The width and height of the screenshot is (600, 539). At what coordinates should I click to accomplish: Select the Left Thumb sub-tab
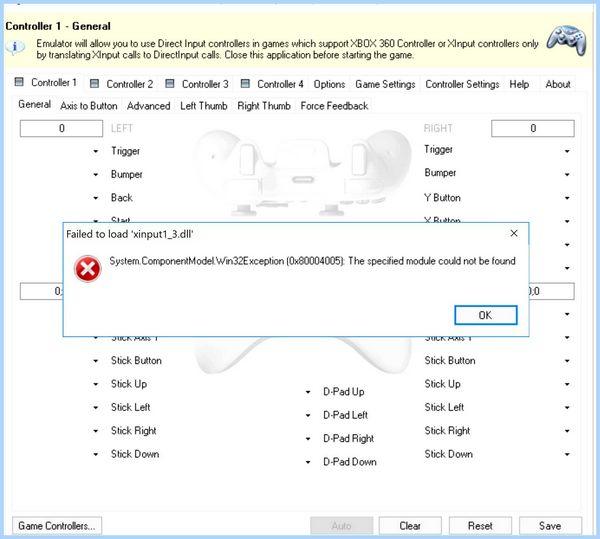204,106
